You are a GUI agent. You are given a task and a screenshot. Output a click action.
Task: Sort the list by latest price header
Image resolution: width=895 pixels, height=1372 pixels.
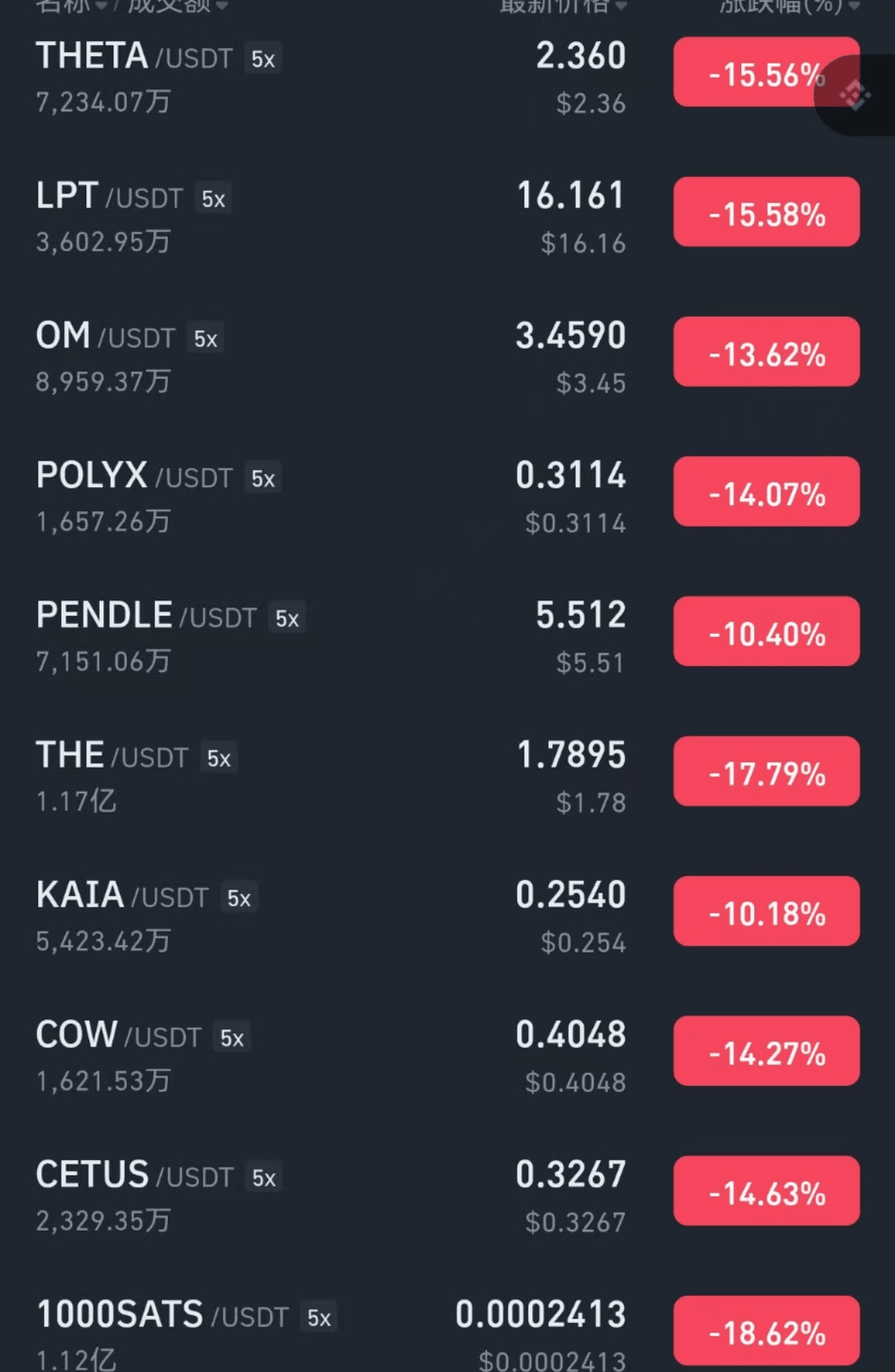tap(562, 6)
